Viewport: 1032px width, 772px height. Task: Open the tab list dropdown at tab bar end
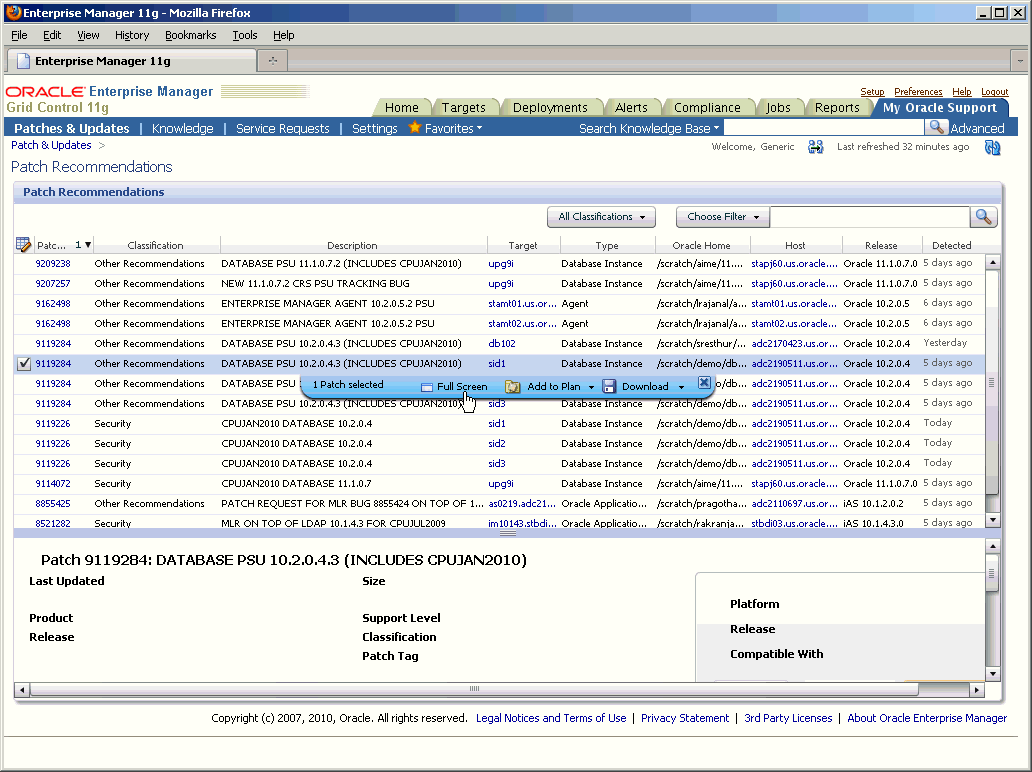click(1019, 61)
